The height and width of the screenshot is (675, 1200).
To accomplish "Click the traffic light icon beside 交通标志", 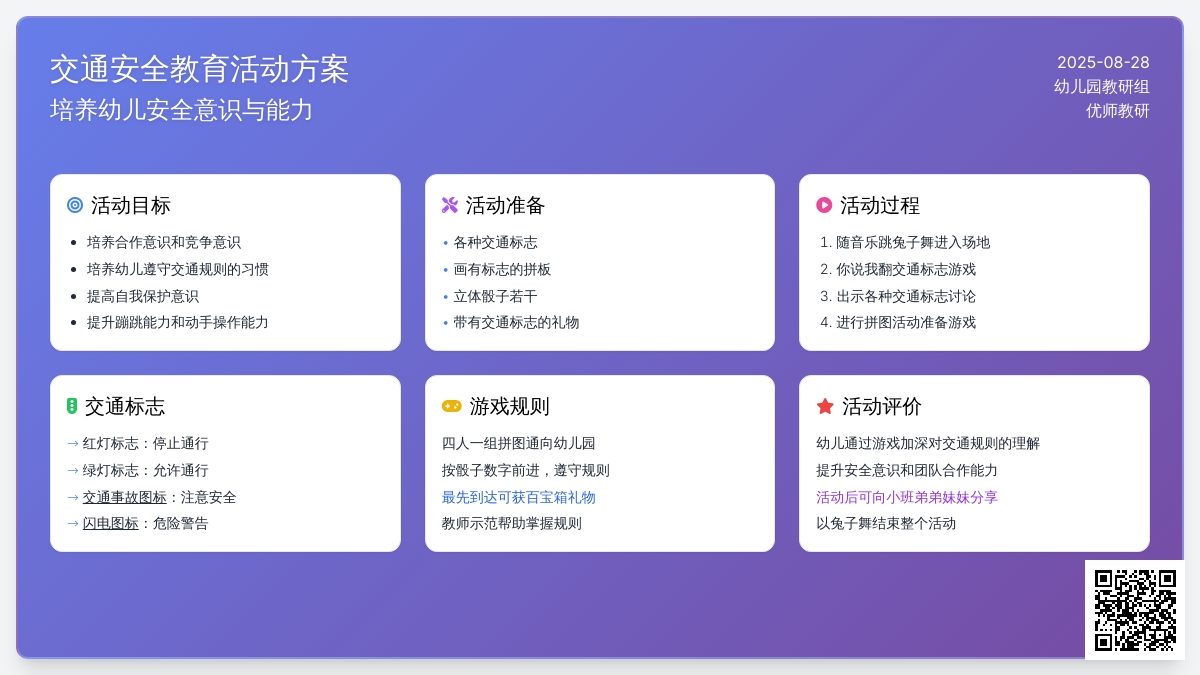I will tap(72, 406).
